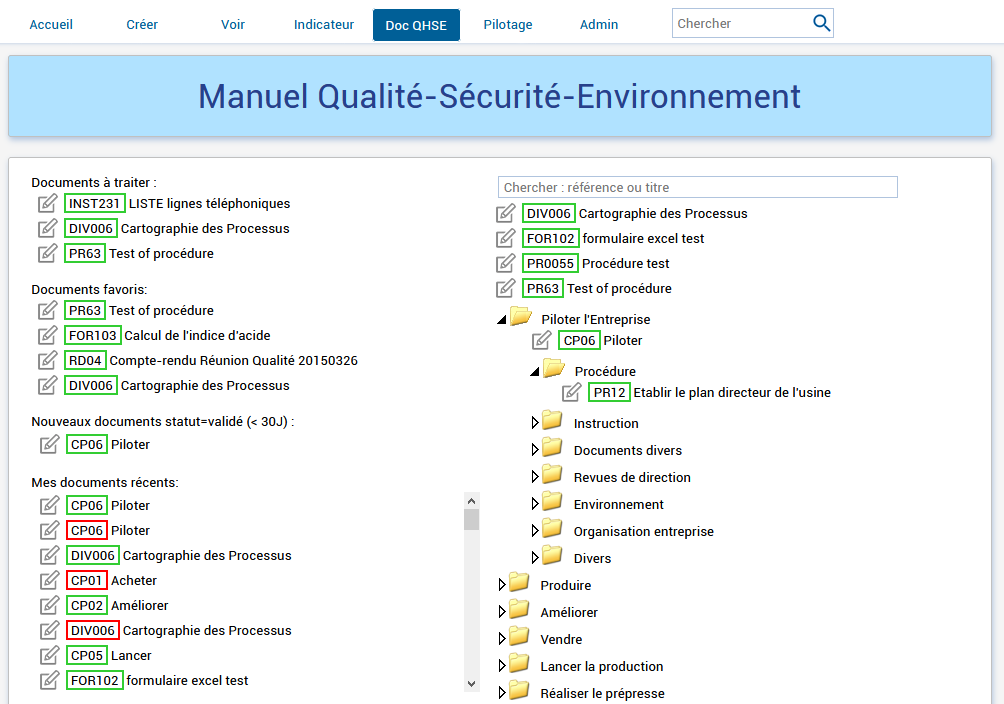Click the Instruction folder icon
Screen dimensions: 1004x704
pyautogui.click(x=552, y=421)
